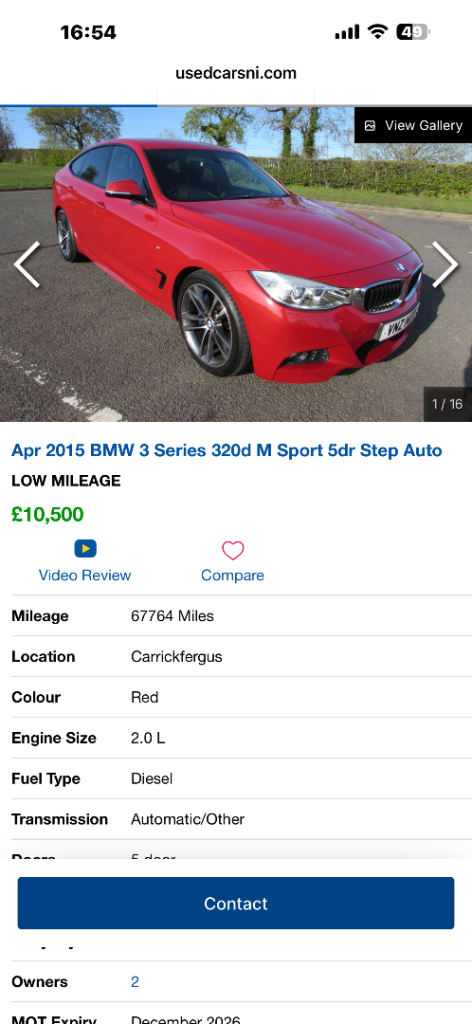
Task: Tap the usedcarsni.com address bar
Action: click(236, 73)
